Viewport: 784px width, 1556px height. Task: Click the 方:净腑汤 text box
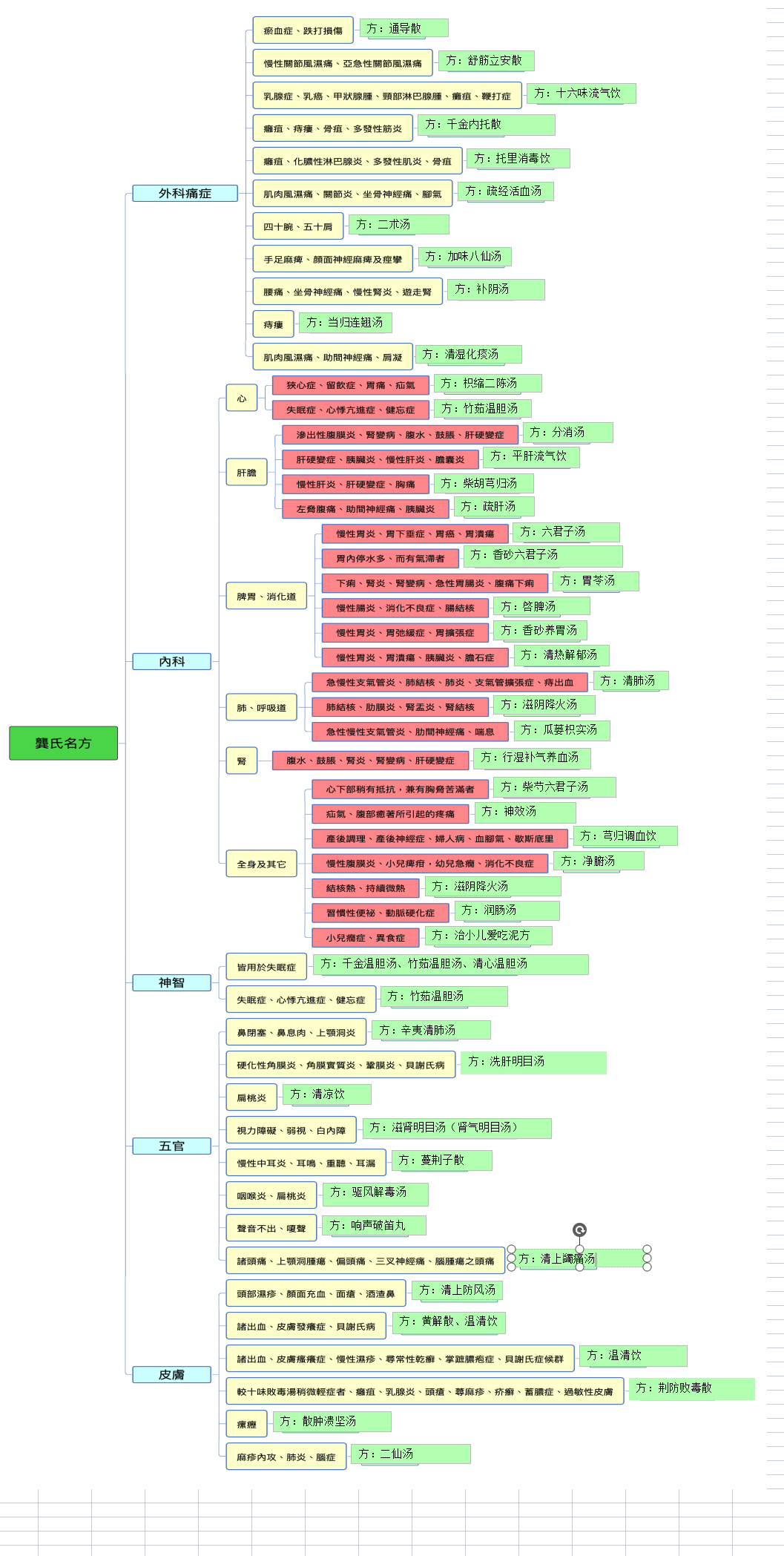click(599, 861)
